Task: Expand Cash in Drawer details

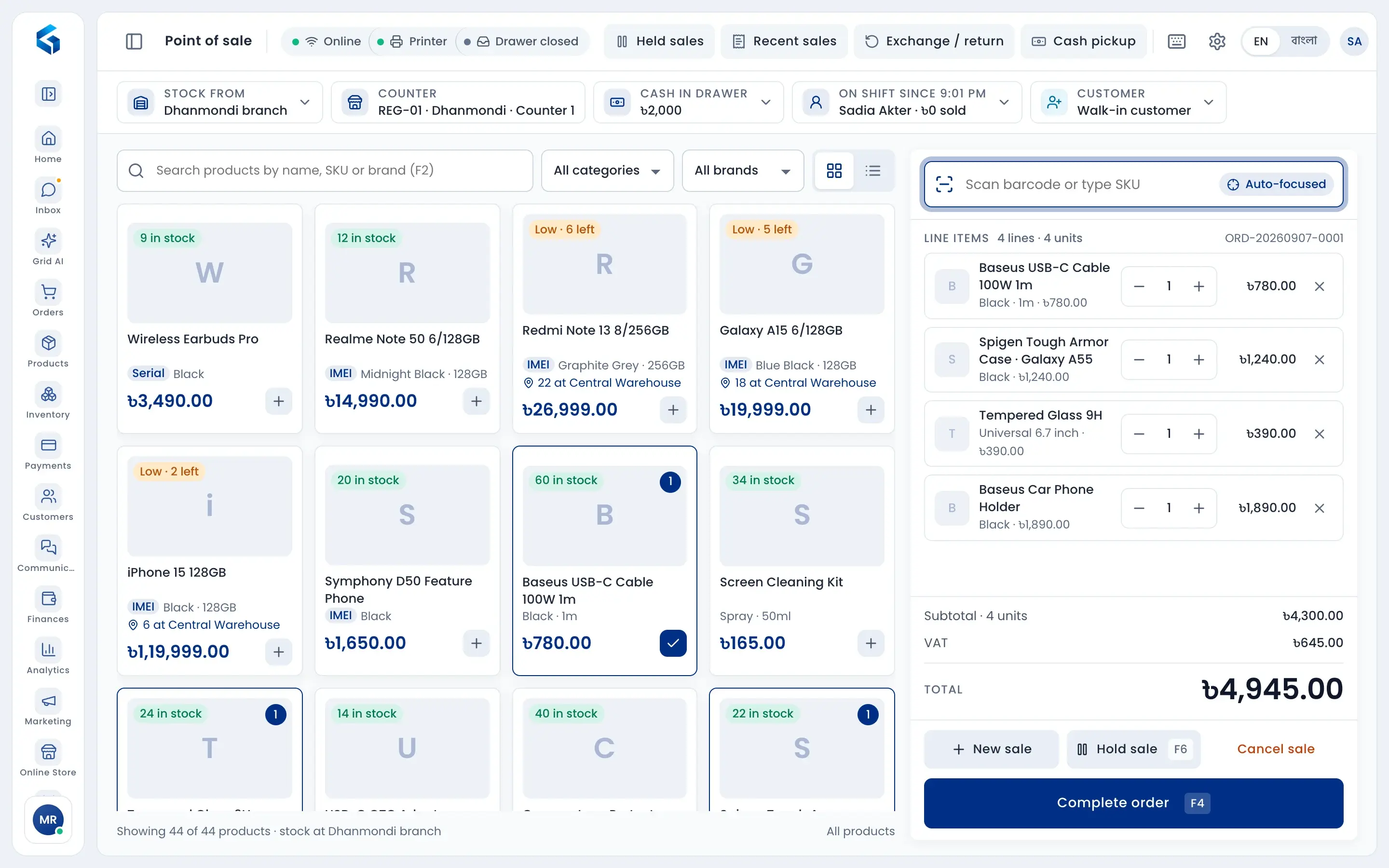Action: tap(688, 102)
